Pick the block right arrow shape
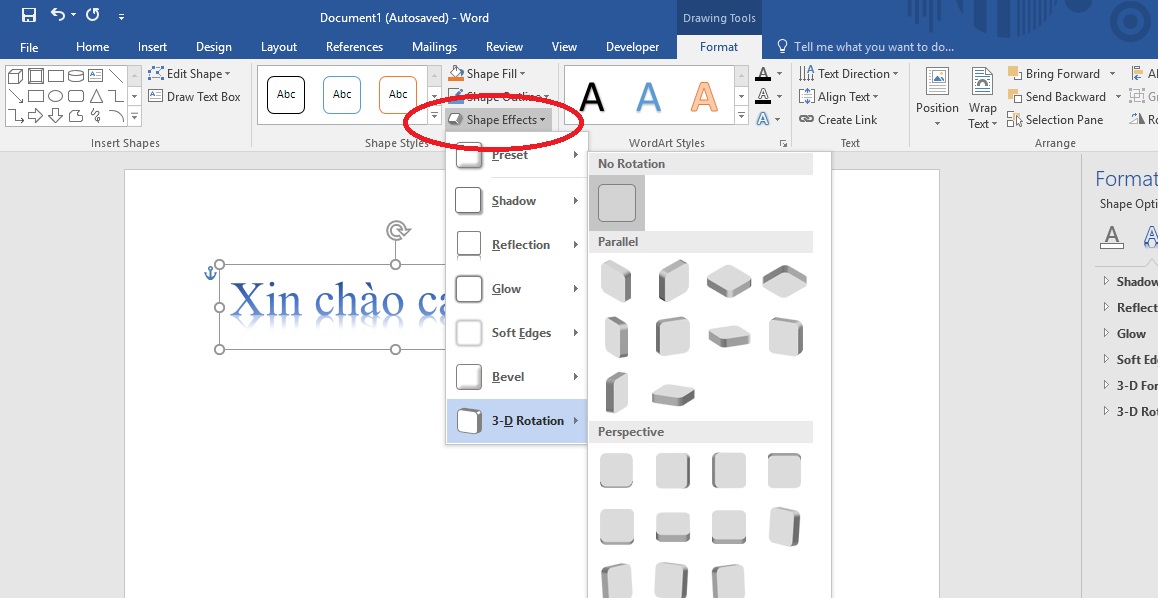Image resolution: width=1158 pixels, height=598 pixels. click(x=35, y=116)
